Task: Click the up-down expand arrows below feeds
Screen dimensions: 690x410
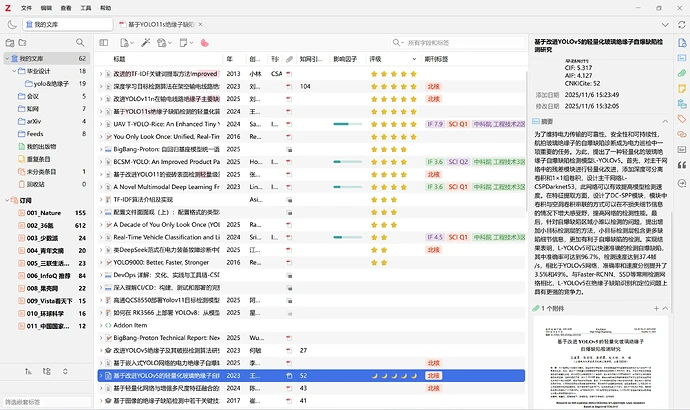Action: point(65,372)
